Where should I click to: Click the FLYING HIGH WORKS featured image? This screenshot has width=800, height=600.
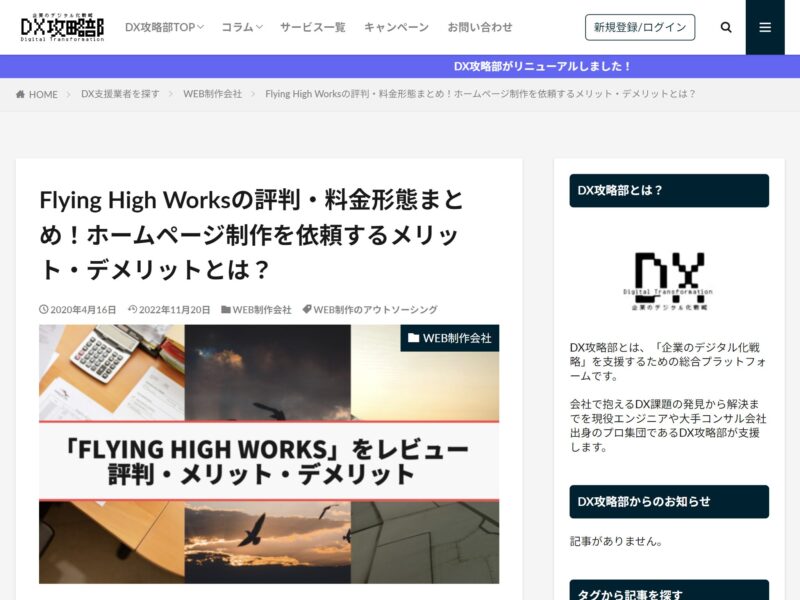pyautogui.click(x=269, y=454)
